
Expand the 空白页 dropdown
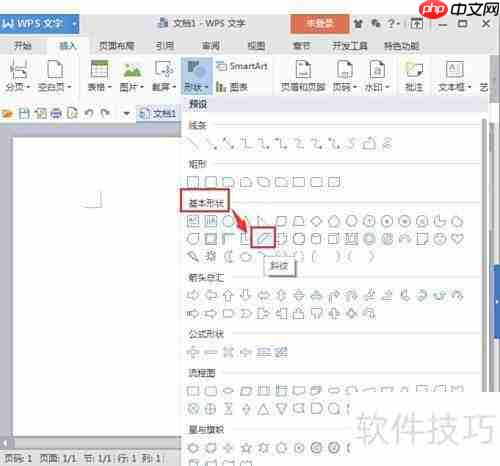(55, 87)
